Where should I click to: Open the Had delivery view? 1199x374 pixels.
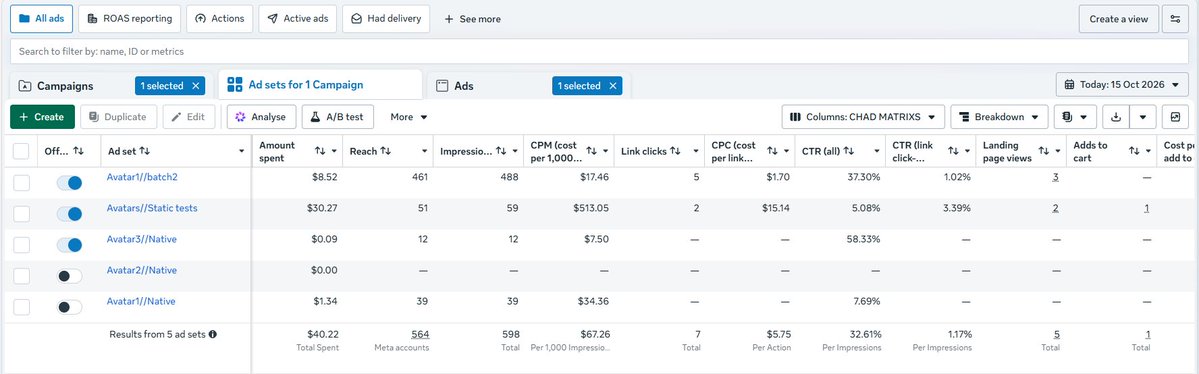[386, 19]
